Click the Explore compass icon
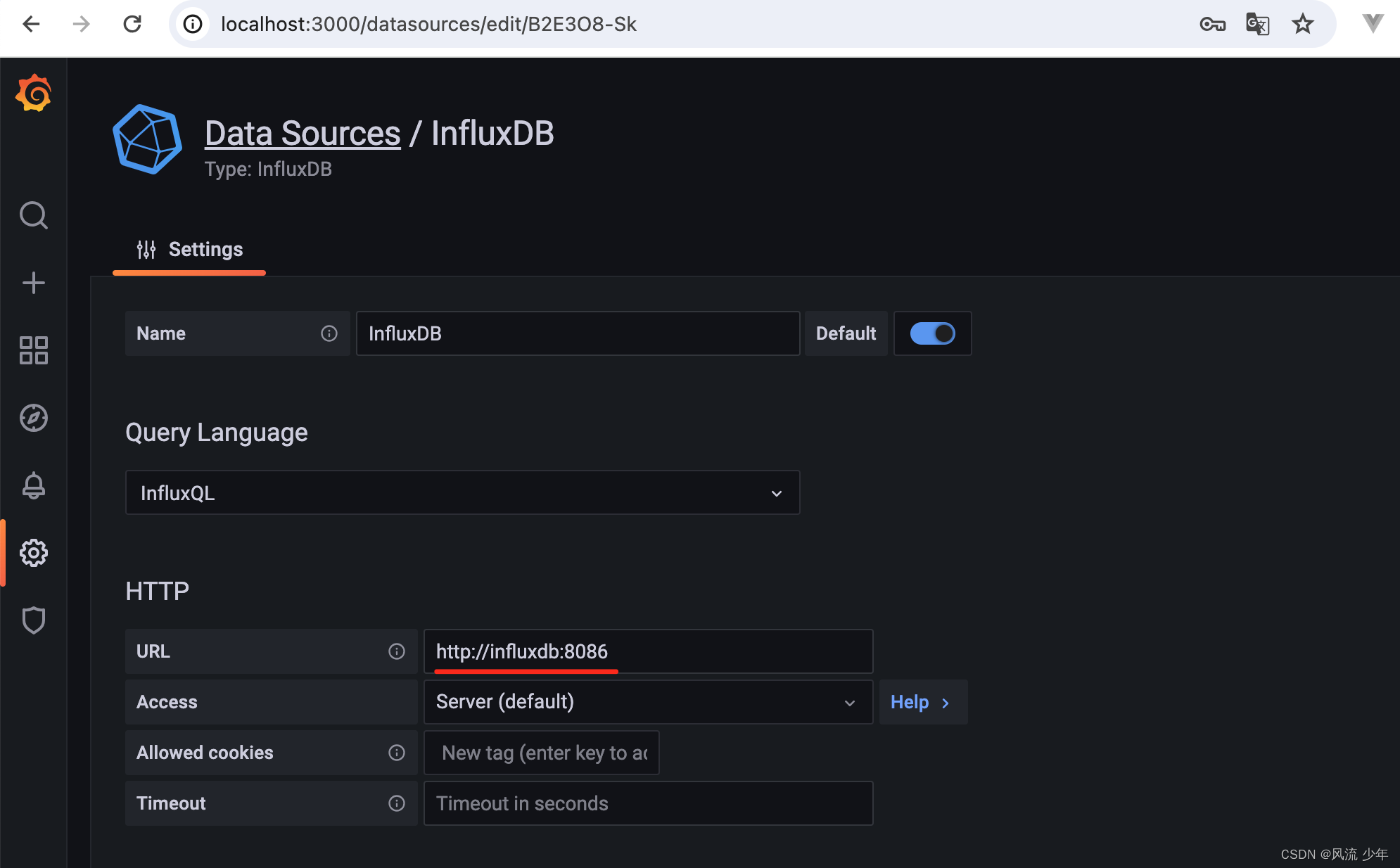 click(x=34, y=418)
